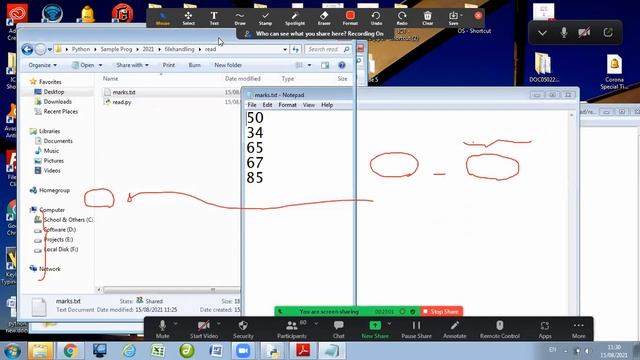
Task: Pick the Text annotation tool
Action: click(214, 18)
